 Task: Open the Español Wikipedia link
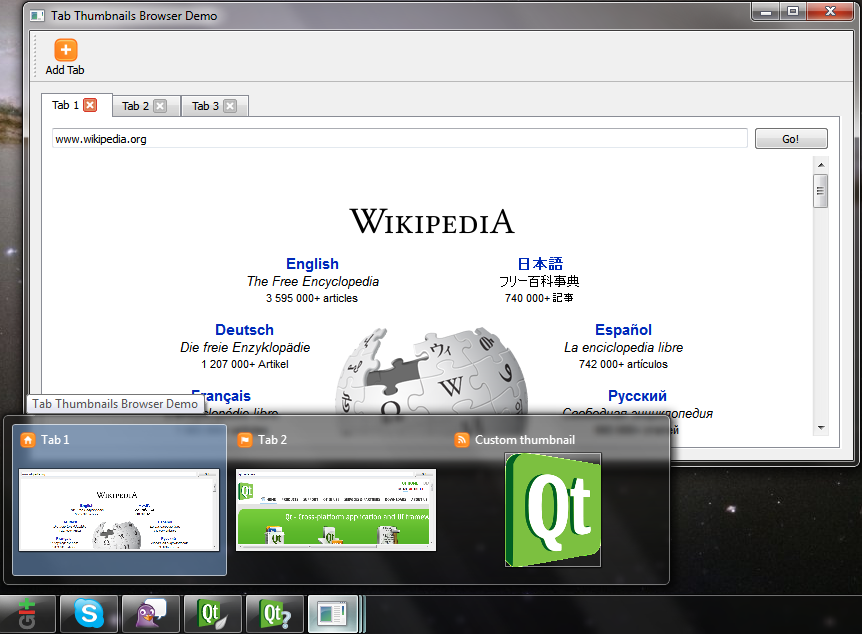[x=623, y=329]
